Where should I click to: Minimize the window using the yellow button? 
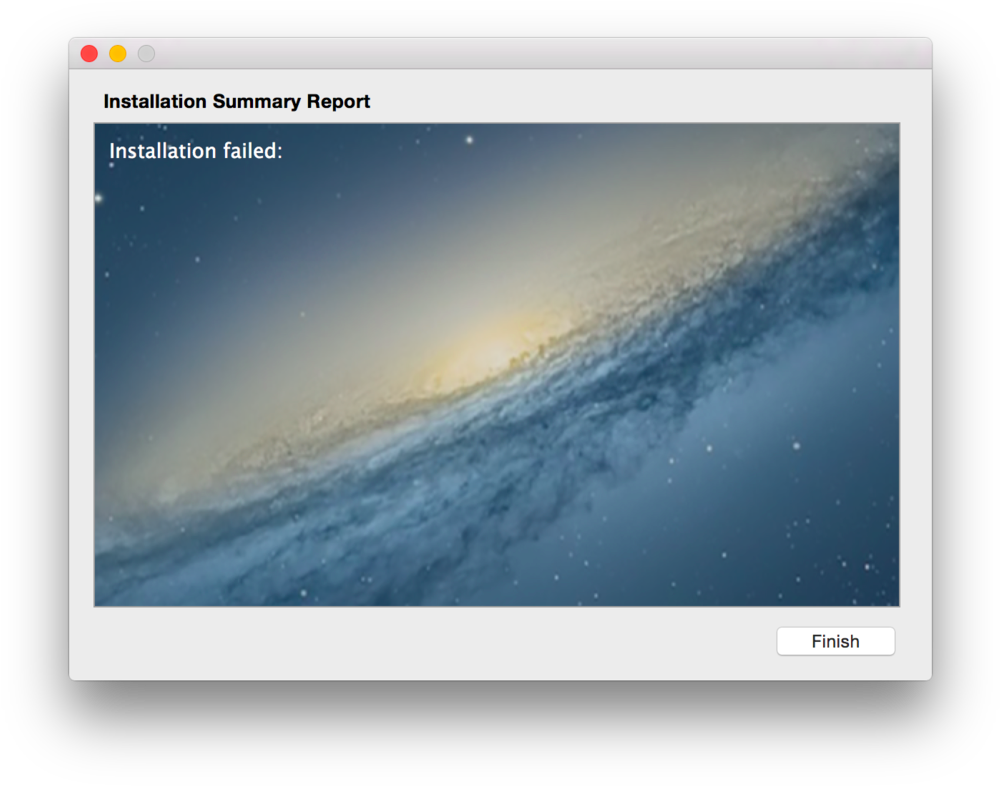point(118,54)
